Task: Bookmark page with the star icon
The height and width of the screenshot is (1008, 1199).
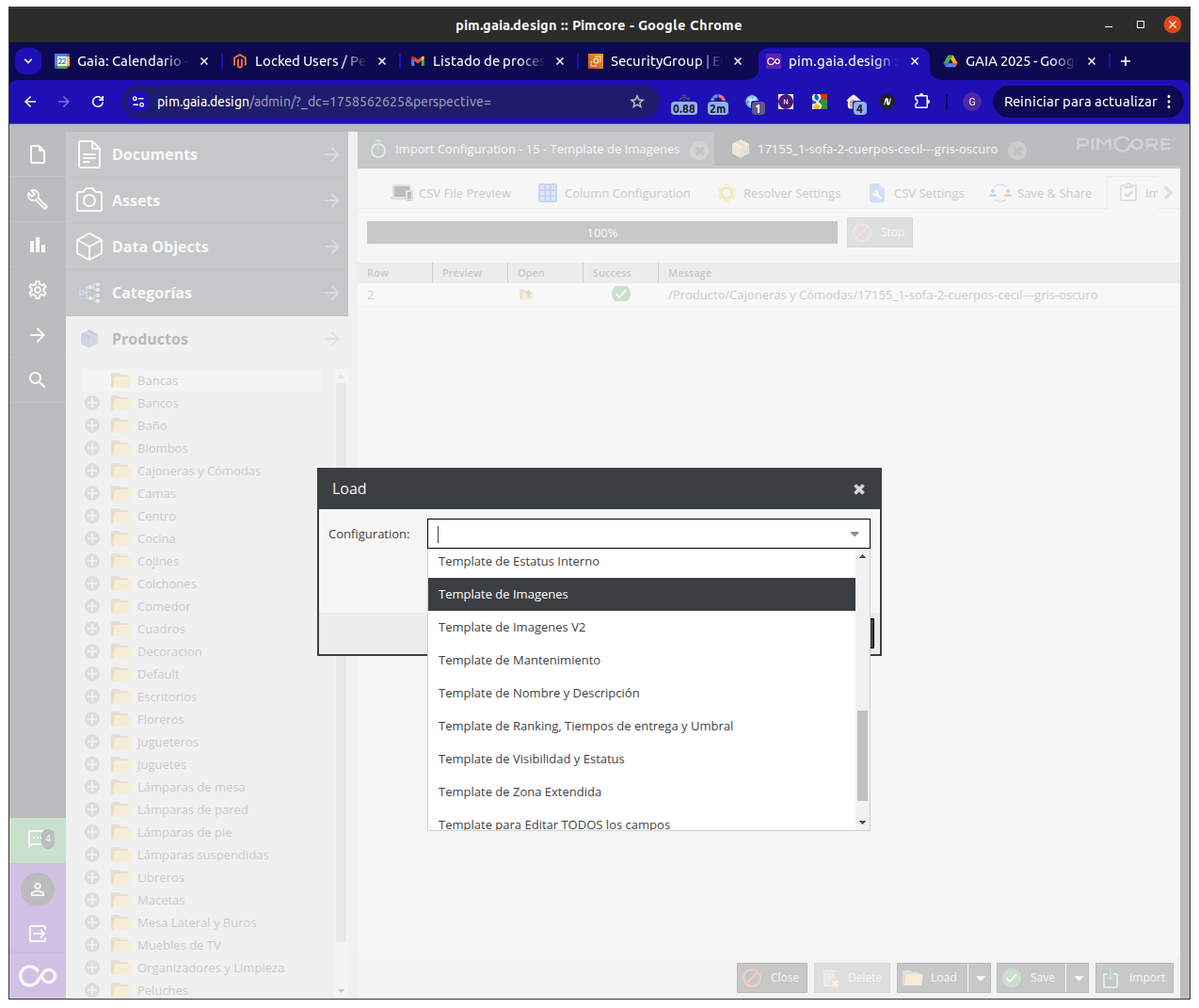Action: click(x=637, y=102)
